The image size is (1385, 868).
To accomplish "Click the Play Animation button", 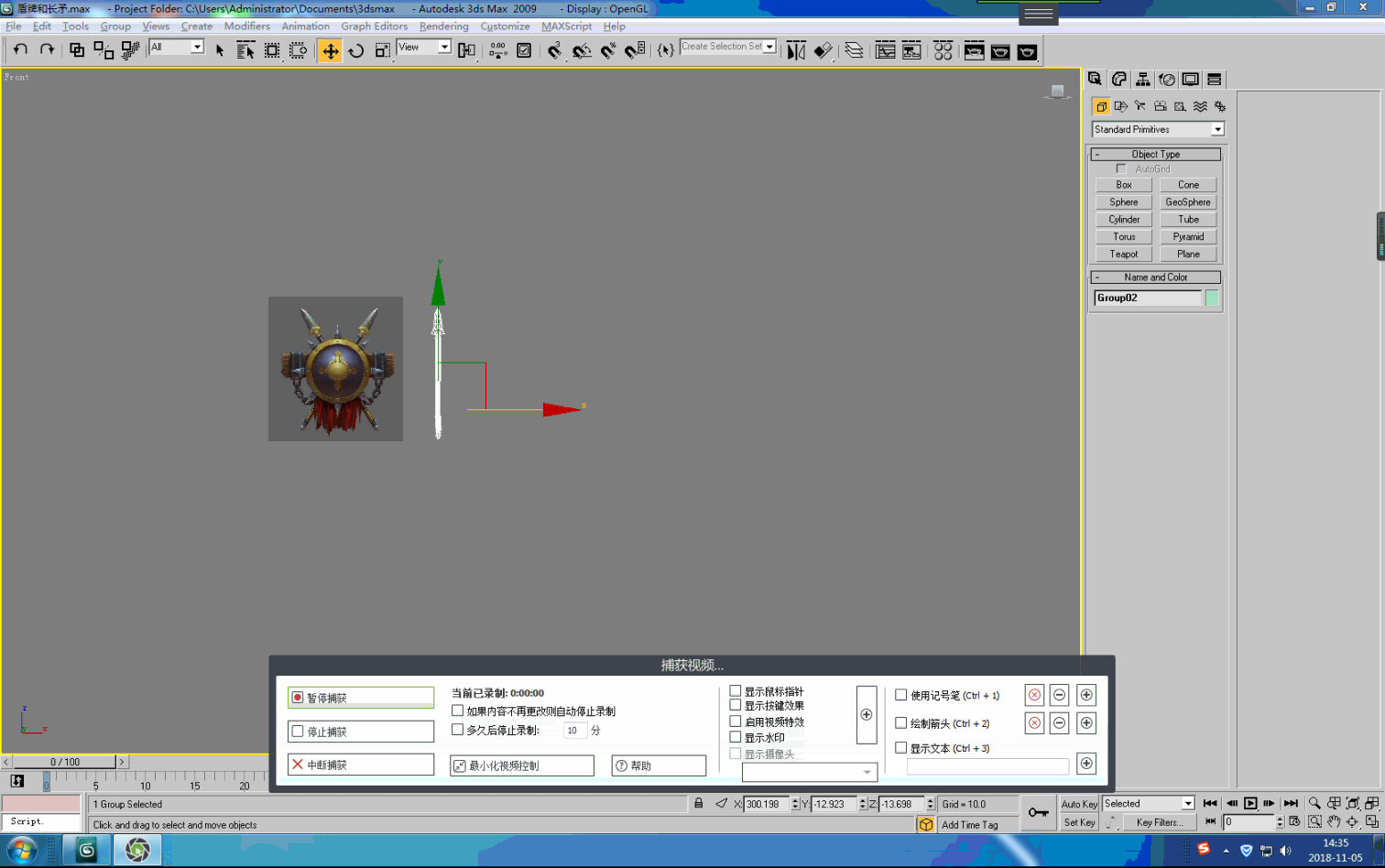I will click(1250, 803).
